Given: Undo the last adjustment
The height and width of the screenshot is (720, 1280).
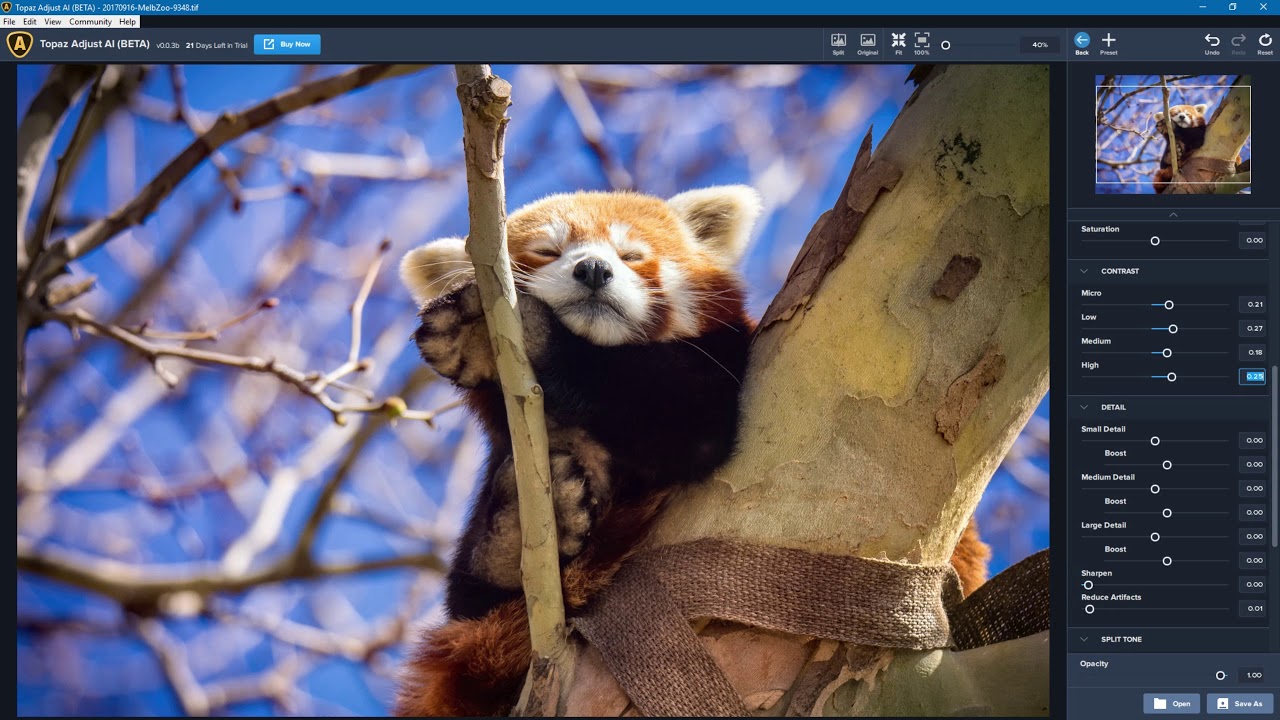Looking at the screenshot, I should (x=1212, y=43).
